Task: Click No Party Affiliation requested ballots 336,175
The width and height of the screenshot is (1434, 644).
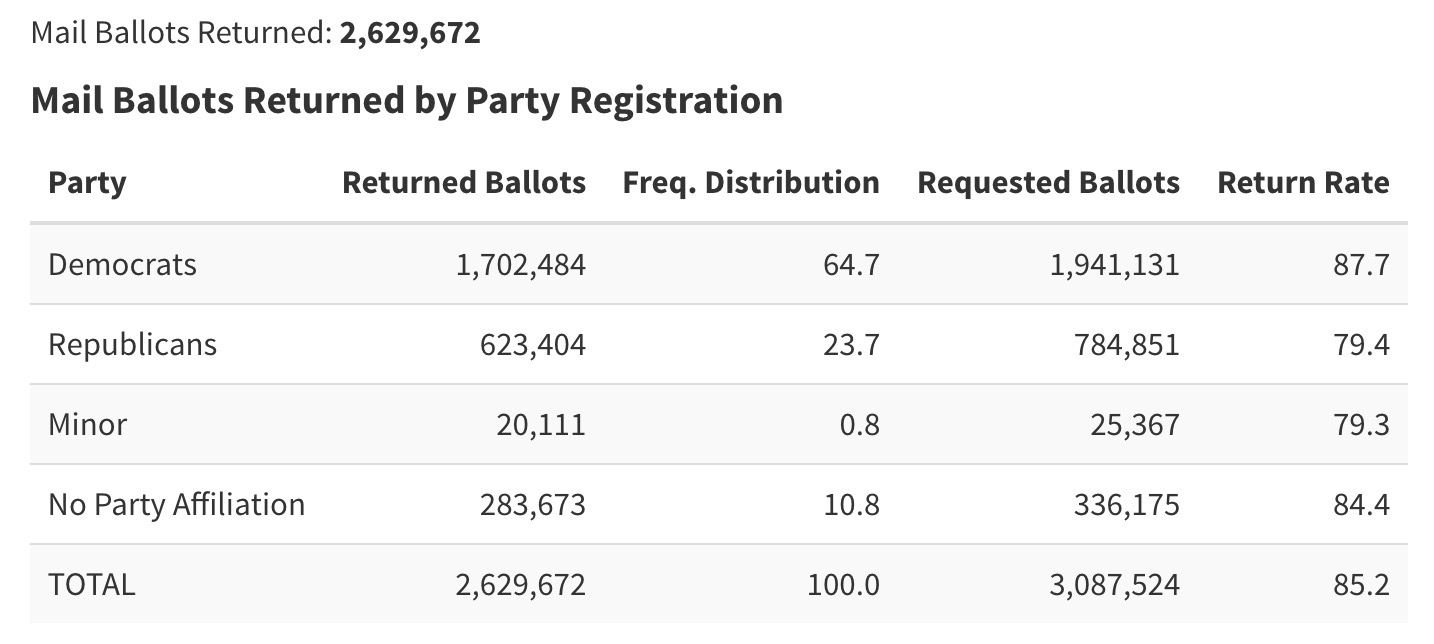Action: (x=1124, y=504)
